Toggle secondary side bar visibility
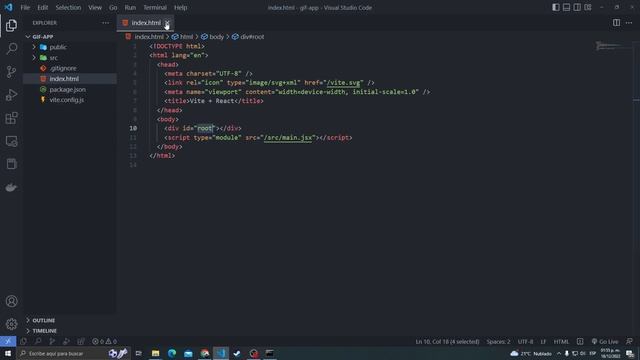Screen dimensions: 640x360 coord(577,7)
